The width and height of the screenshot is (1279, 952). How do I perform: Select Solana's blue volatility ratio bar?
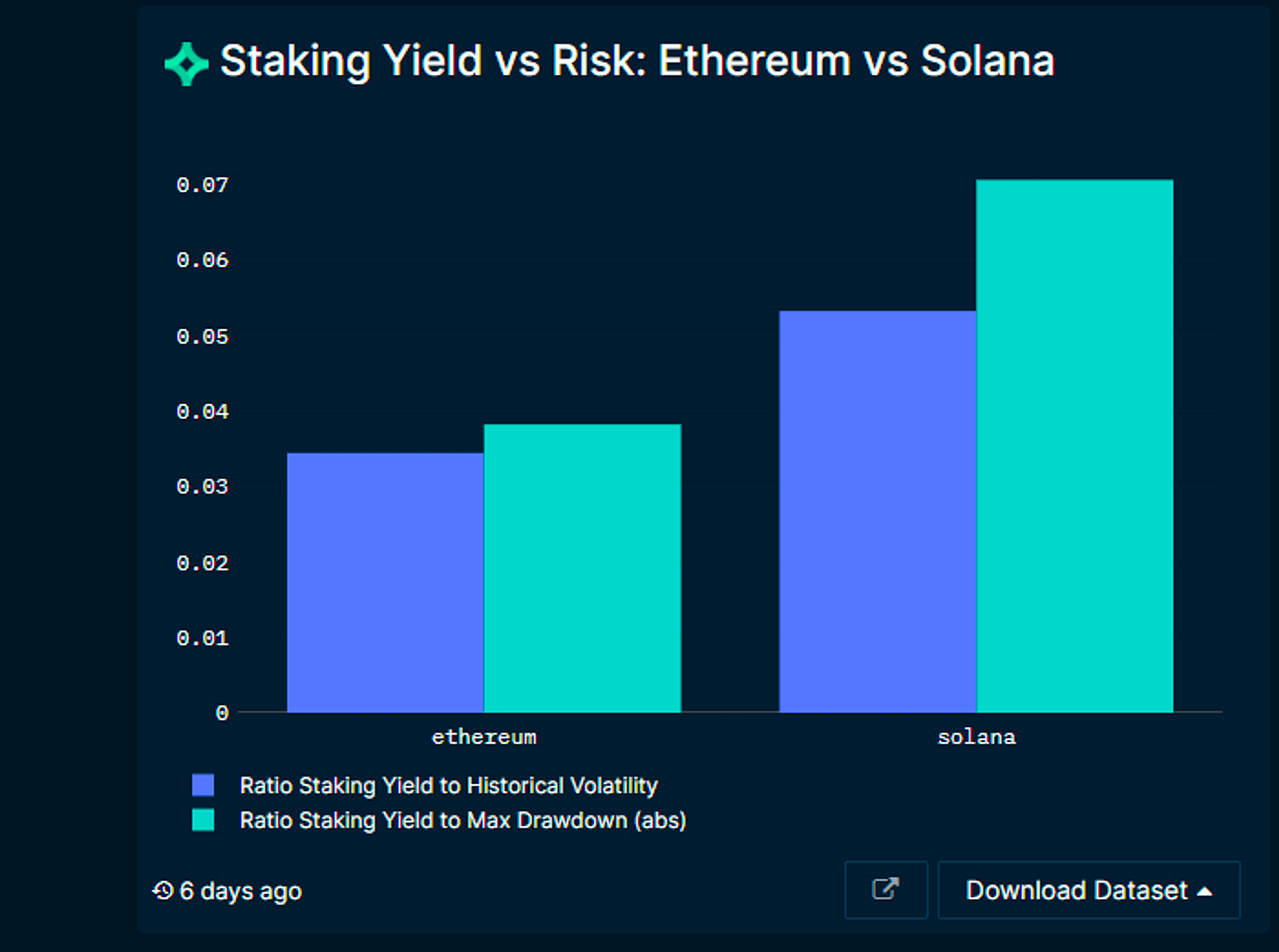click(x=877, y=511)
